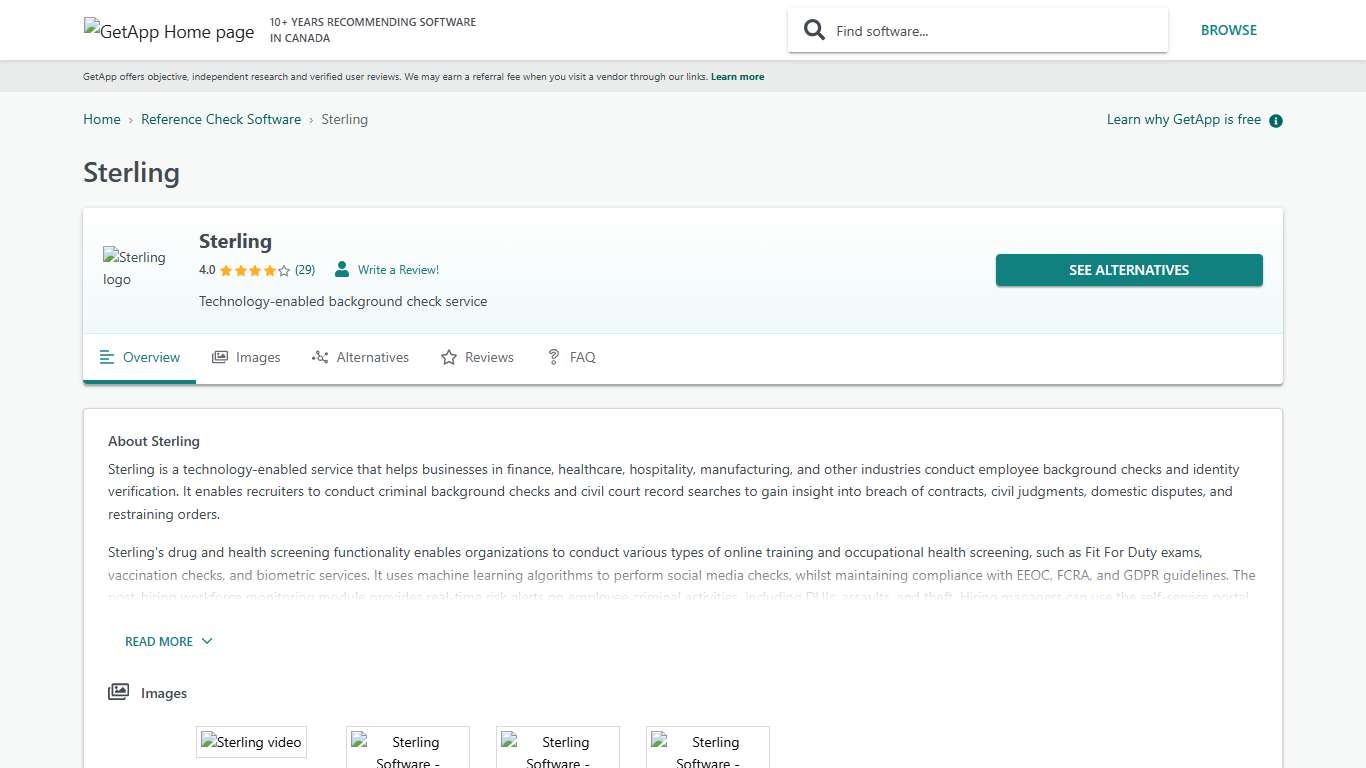The height and width of the screenshot is (768, 1366).
Task: Open the Sterling video thumbnail
Action: pos(251,742)
